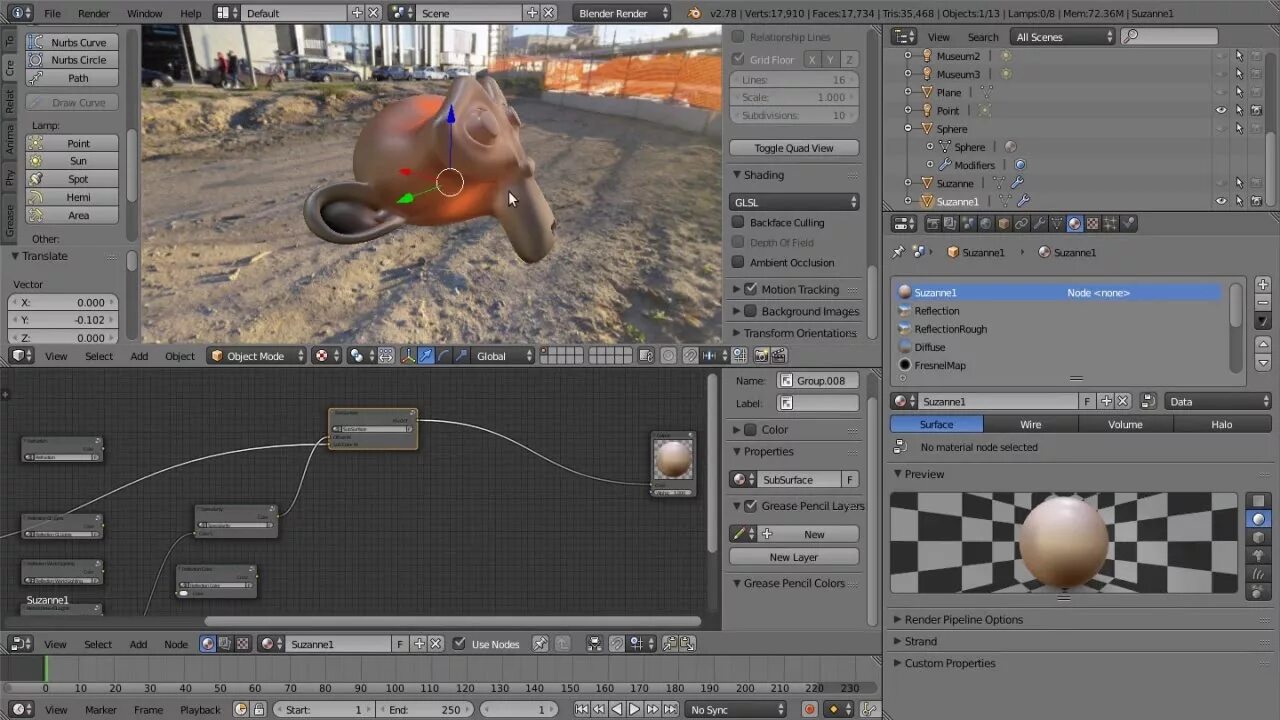Click the New Layer grease pencil button
This screenshot has width=1280, height=720.
pos(794,557)
